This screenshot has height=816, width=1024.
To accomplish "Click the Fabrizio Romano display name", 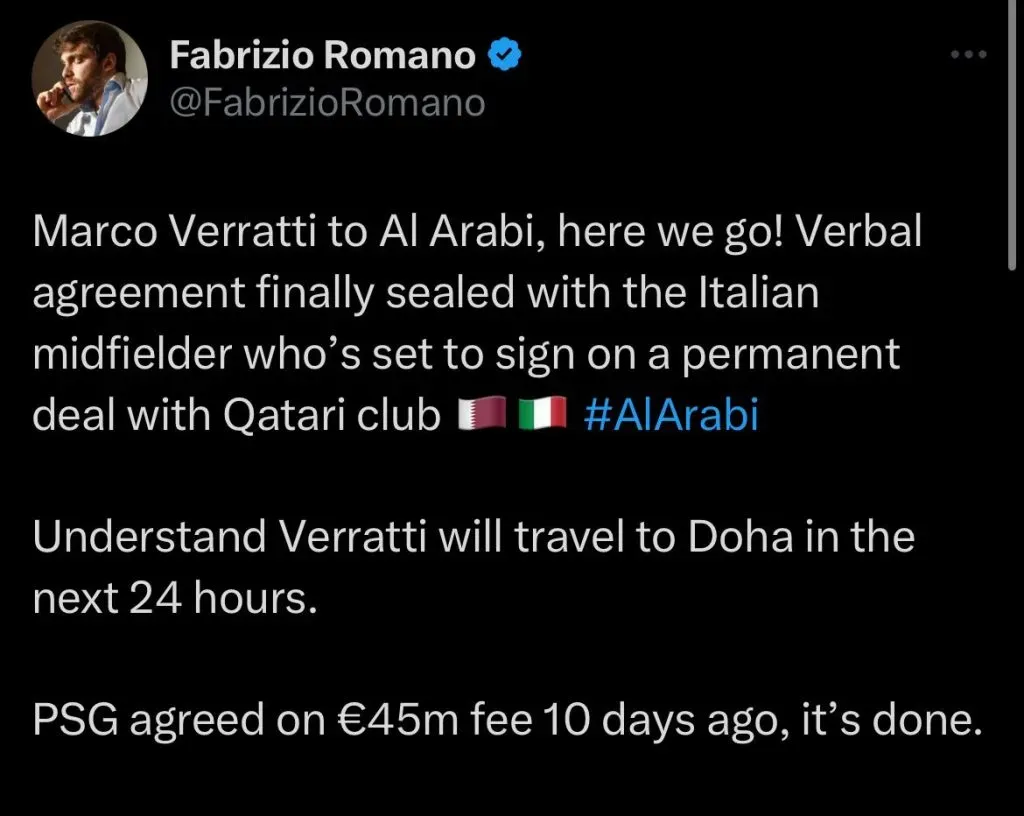I will click(x=322, y=57).
